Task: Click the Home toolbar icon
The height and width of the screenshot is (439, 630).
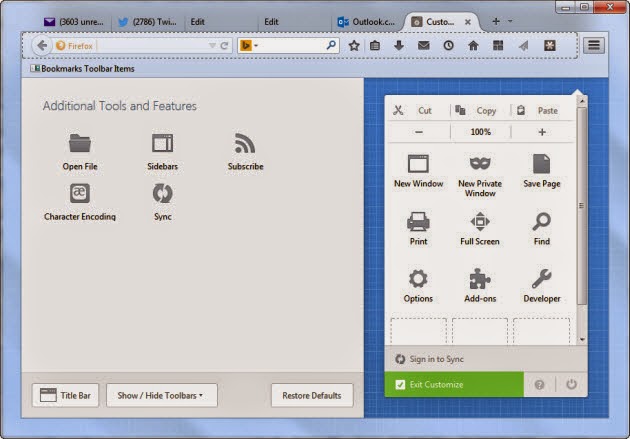Action: pyautogui.click(x=473, y=45)
